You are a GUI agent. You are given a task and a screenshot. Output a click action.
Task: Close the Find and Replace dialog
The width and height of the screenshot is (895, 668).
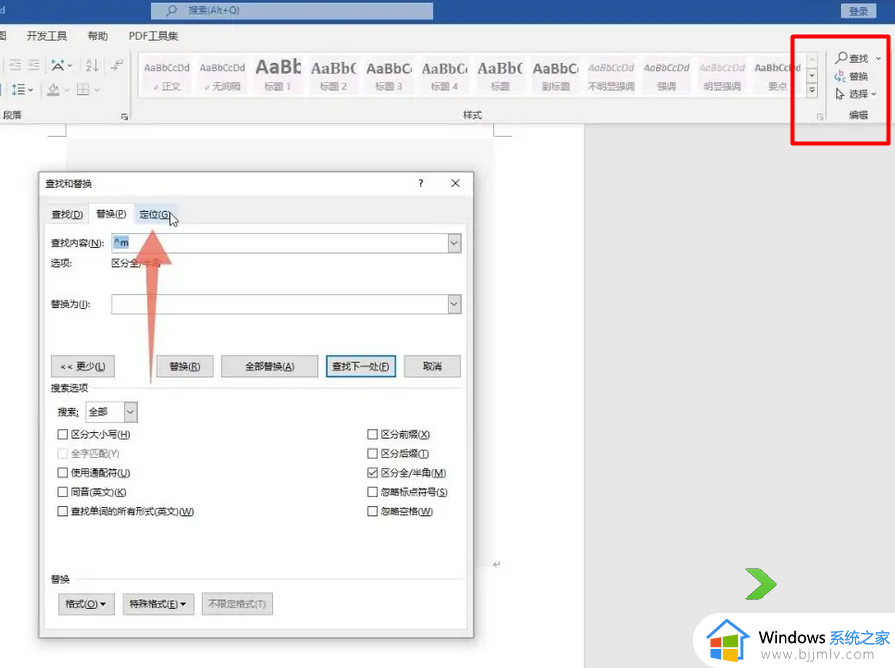tap(455, 183)
